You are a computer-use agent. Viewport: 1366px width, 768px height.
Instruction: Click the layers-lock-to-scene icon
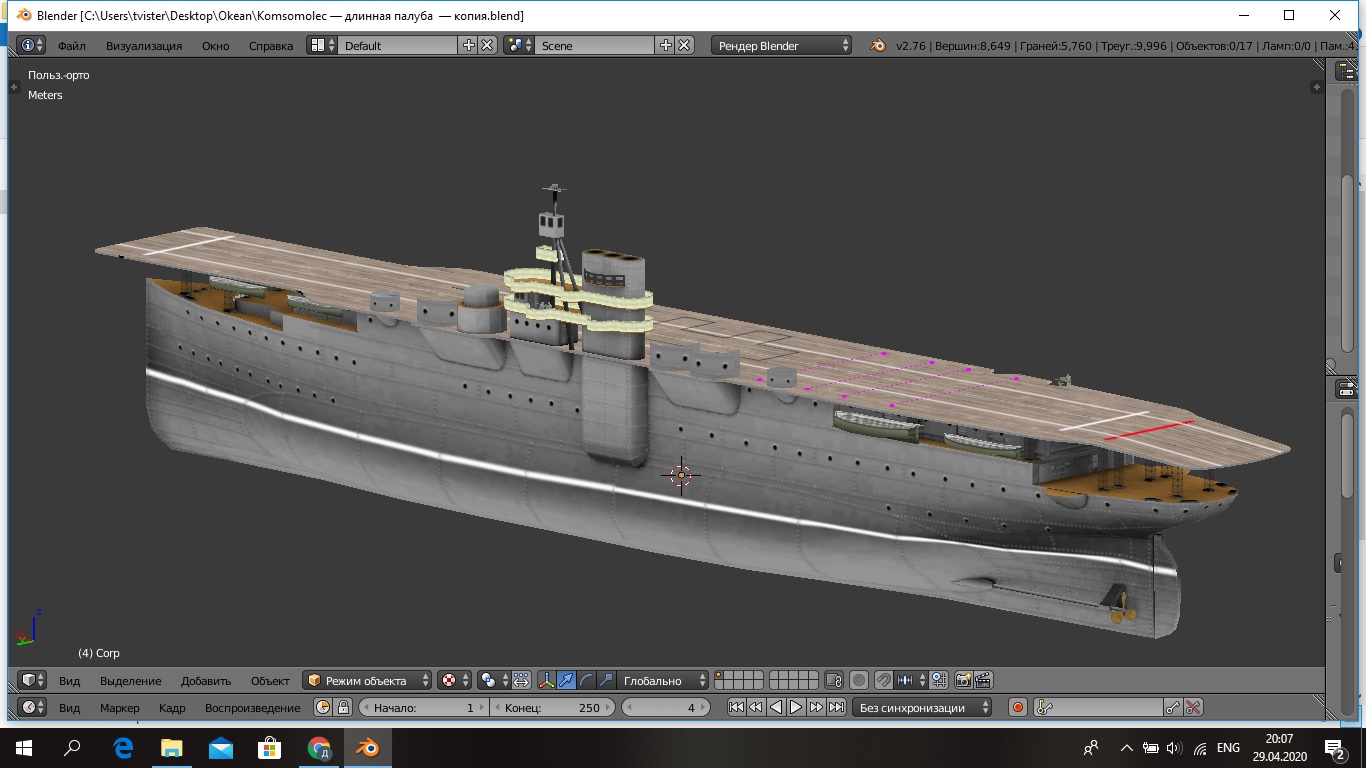(834, 680)
